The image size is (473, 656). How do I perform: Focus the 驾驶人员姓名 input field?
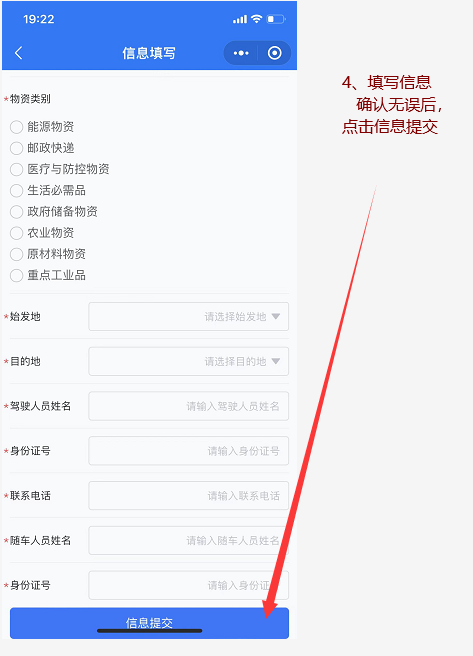[189, 406]
